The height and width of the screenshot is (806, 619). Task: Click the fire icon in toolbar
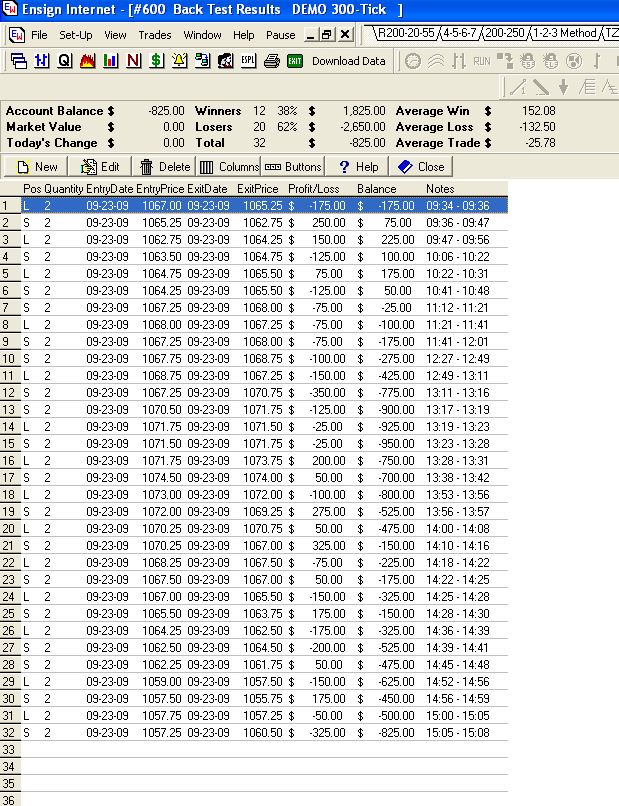point(87,61)
